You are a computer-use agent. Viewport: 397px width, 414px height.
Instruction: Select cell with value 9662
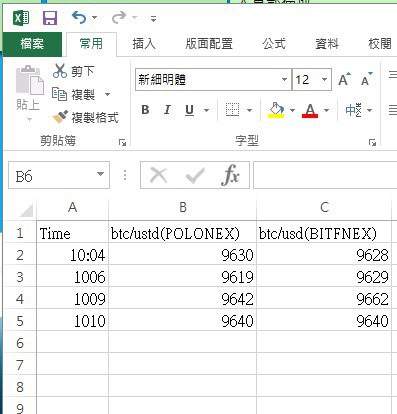(x=324, y=299)
